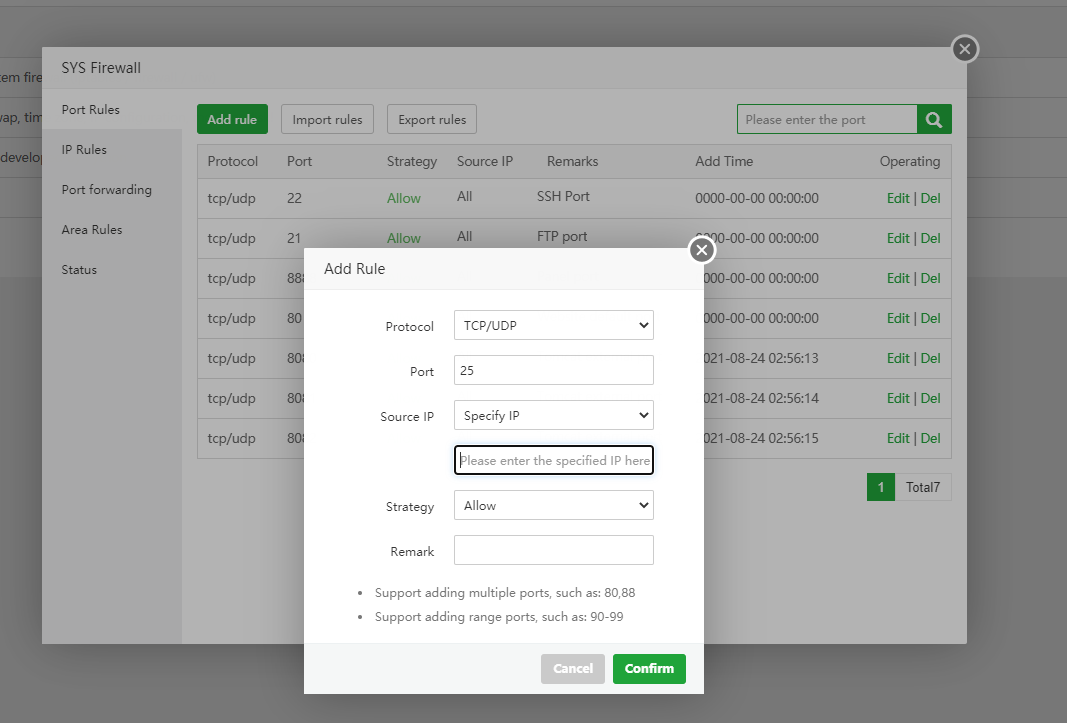Click the Remark input field
Viewport: 1067px width, 723px height.
(x=553, y=550)
